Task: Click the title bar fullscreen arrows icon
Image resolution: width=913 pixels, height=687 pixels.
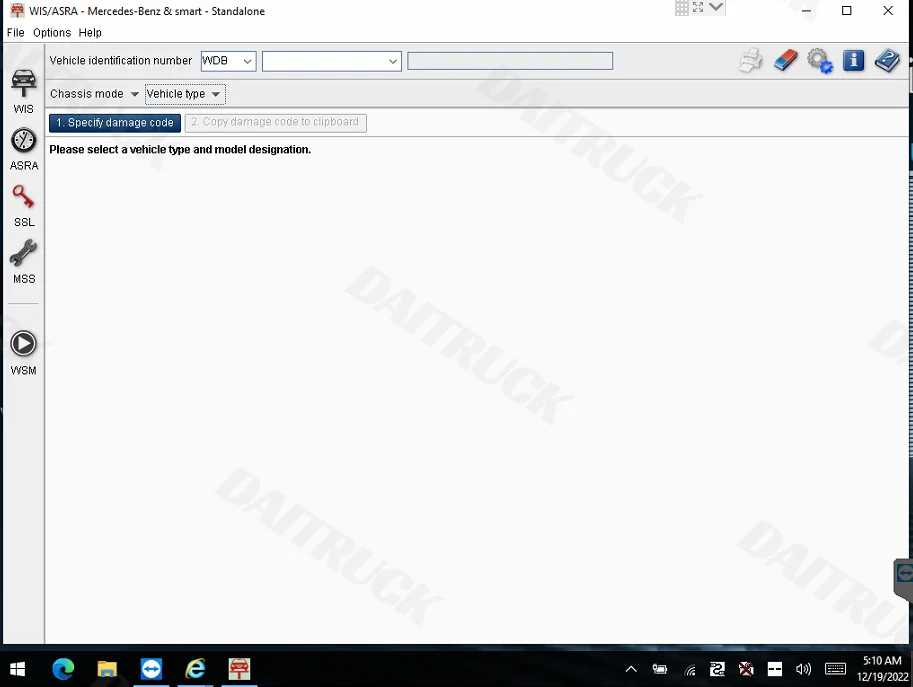Action: click(698, 7)
